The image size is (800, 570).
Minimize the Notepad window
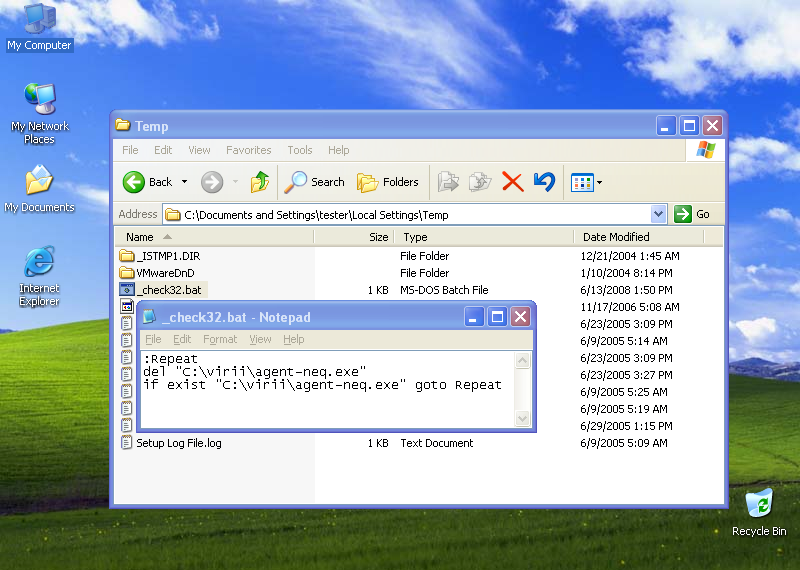[x=473, y=317]
